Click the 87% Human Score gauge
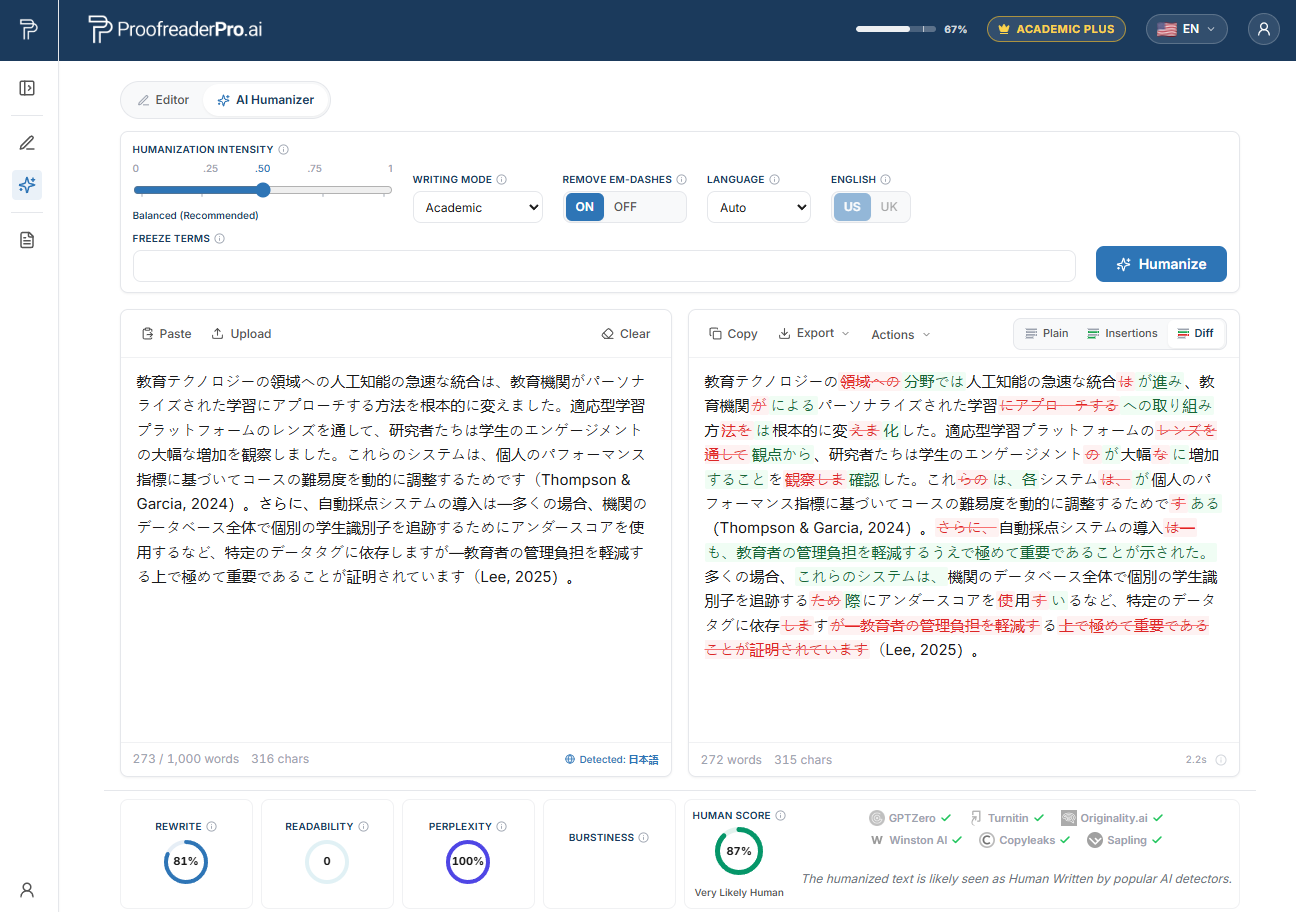The image size is (1296, 912). coord(739,851)
